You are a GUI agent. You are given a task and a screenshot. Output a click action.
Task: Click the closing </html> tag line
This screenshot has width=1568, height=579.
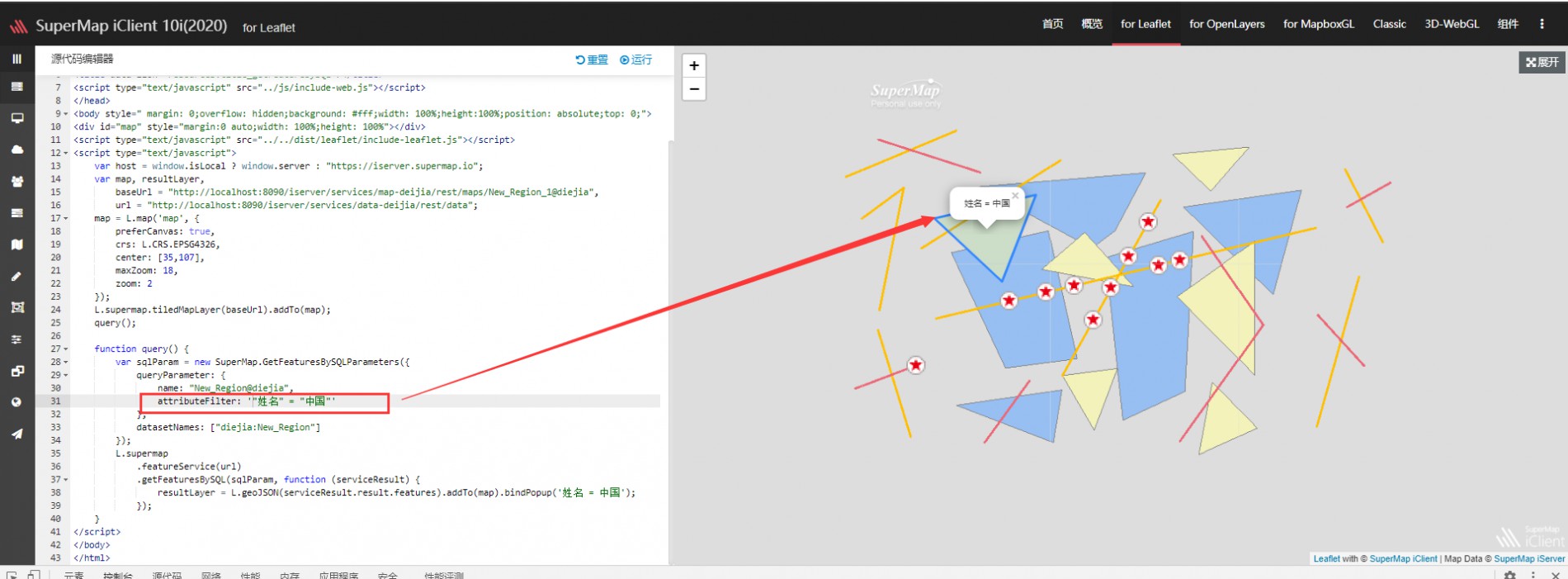point(92,558)
